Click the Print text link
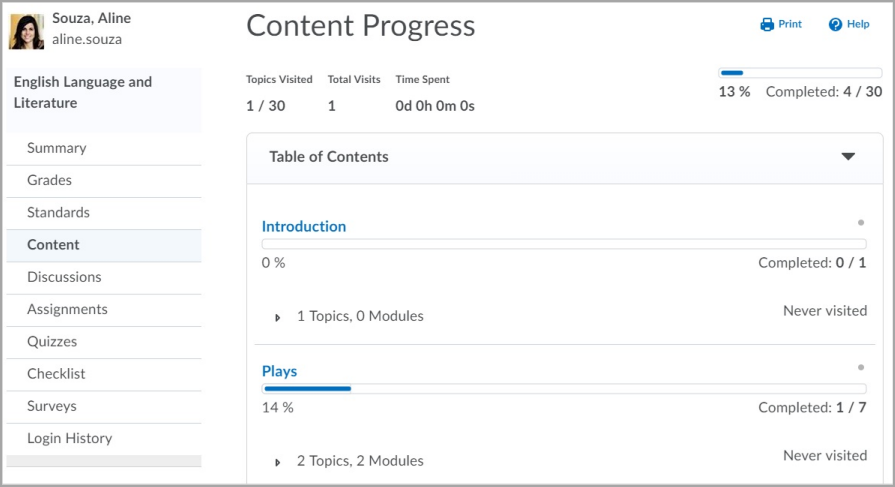Viewport: 895px width, 487px height. tap(790, 24)
